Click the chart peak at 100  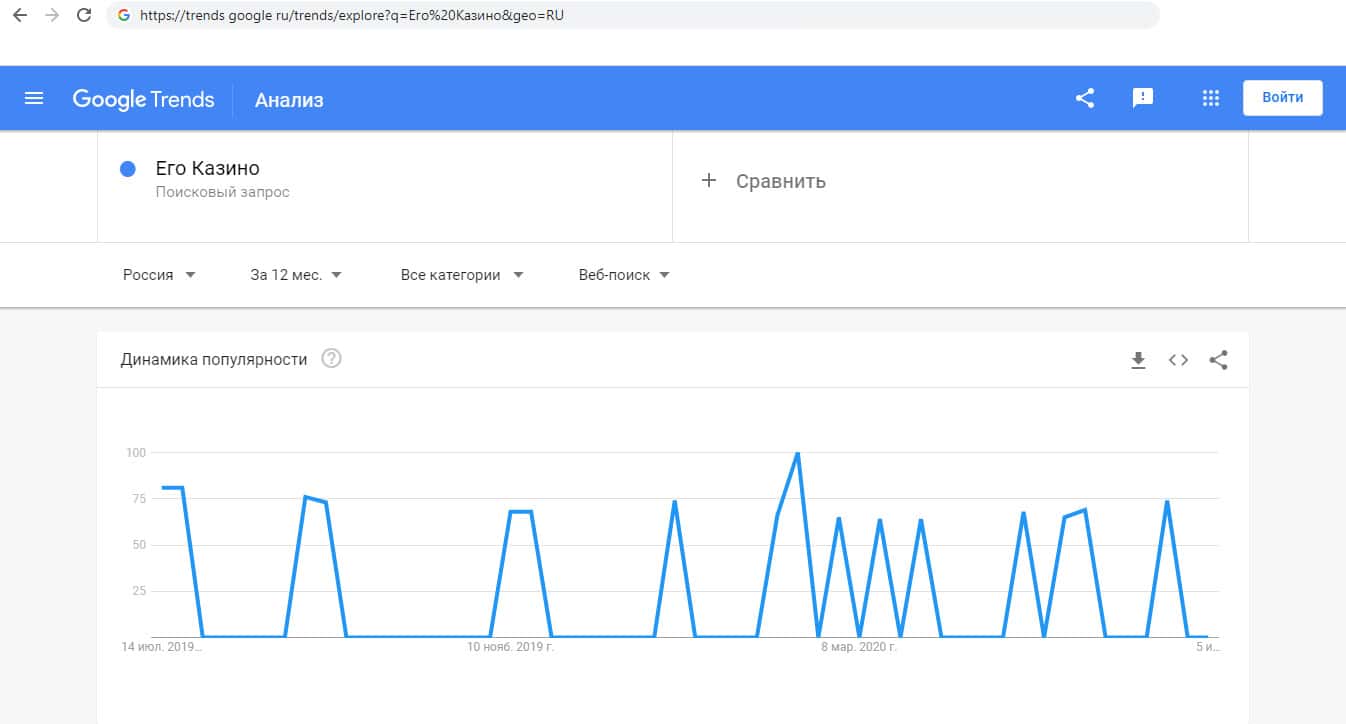coord(797,454)
